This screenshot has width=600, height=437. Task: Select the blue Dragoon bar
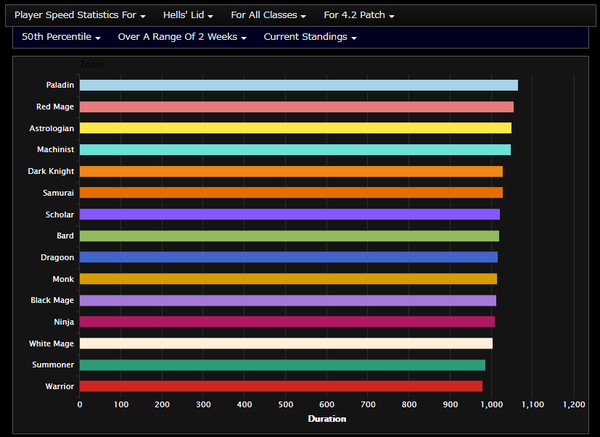tap(289, 257)
